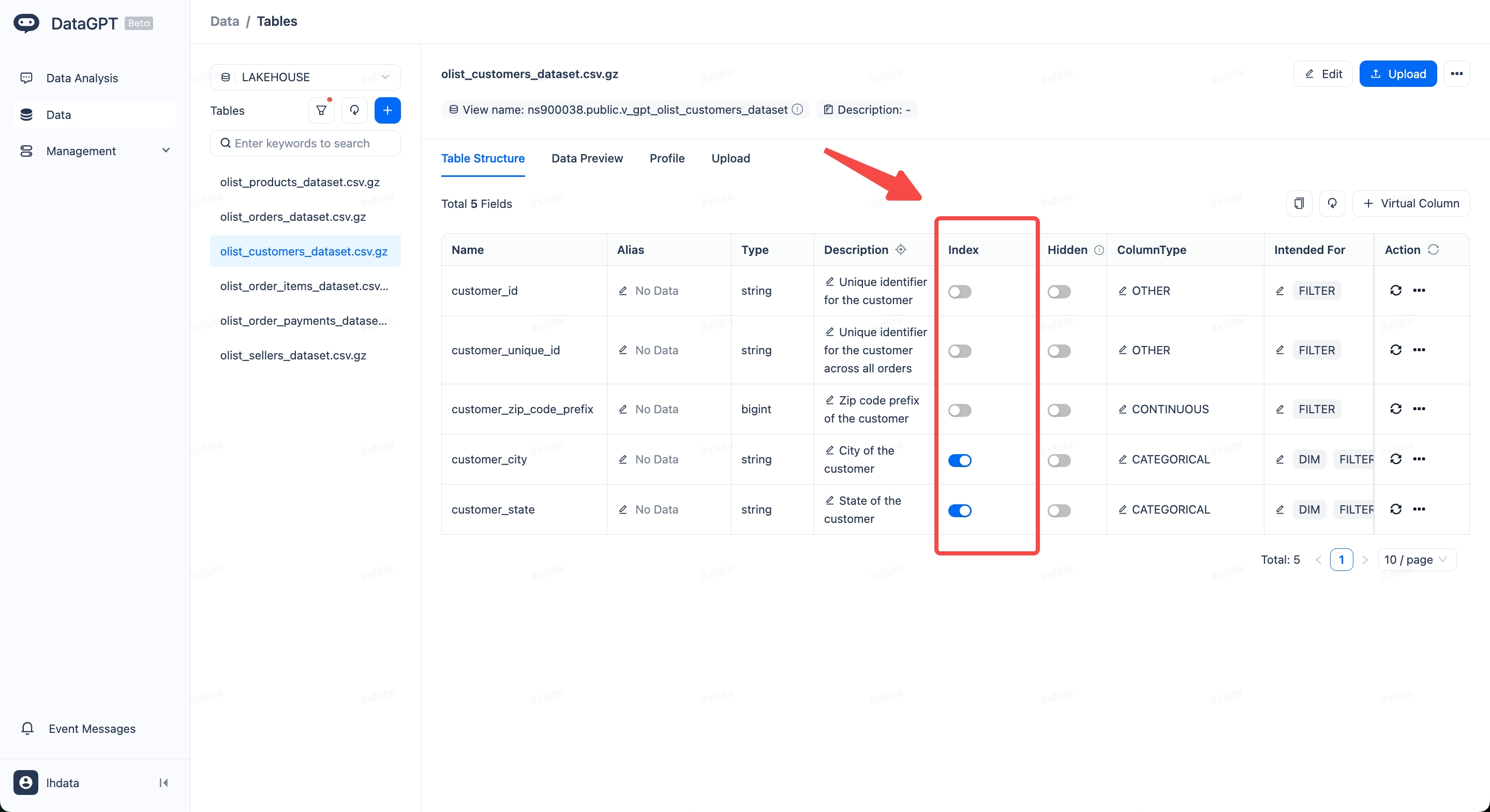
Task: Click the blue plus button to add table
Action: point(387,111)
